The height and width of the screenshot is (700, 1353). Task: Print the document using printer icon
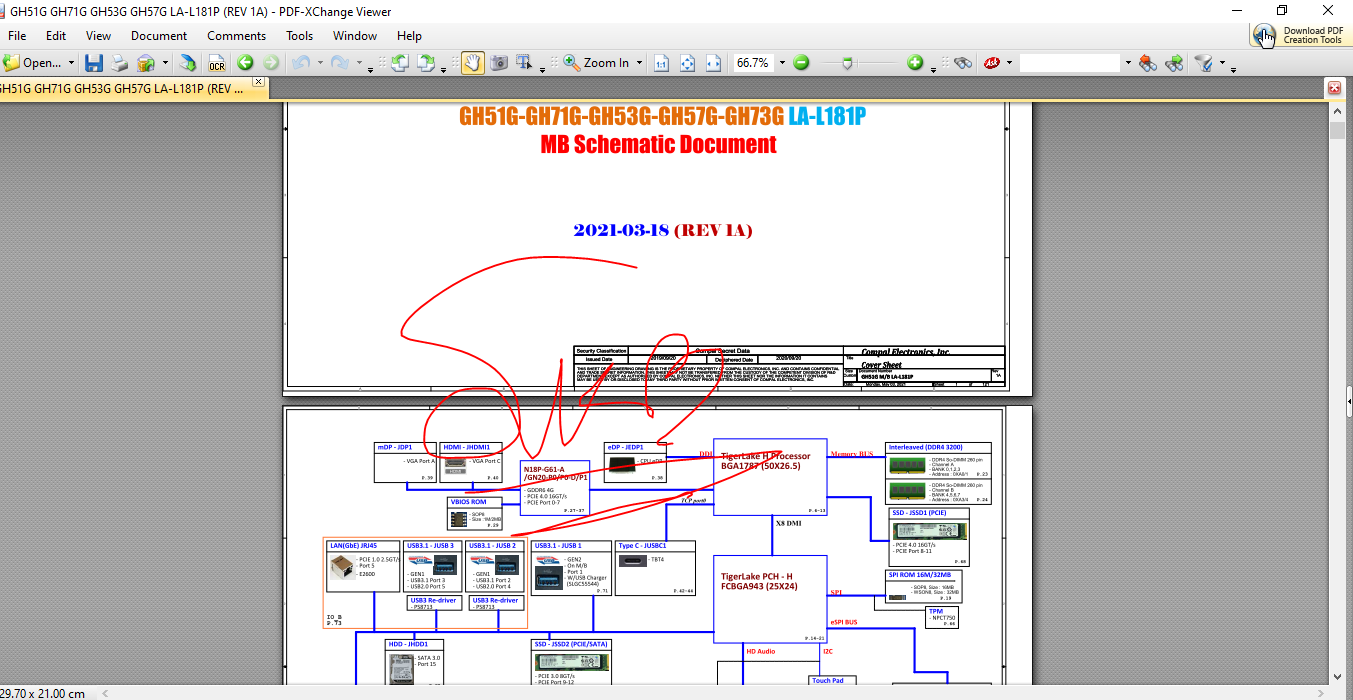(x=119, y=63)
